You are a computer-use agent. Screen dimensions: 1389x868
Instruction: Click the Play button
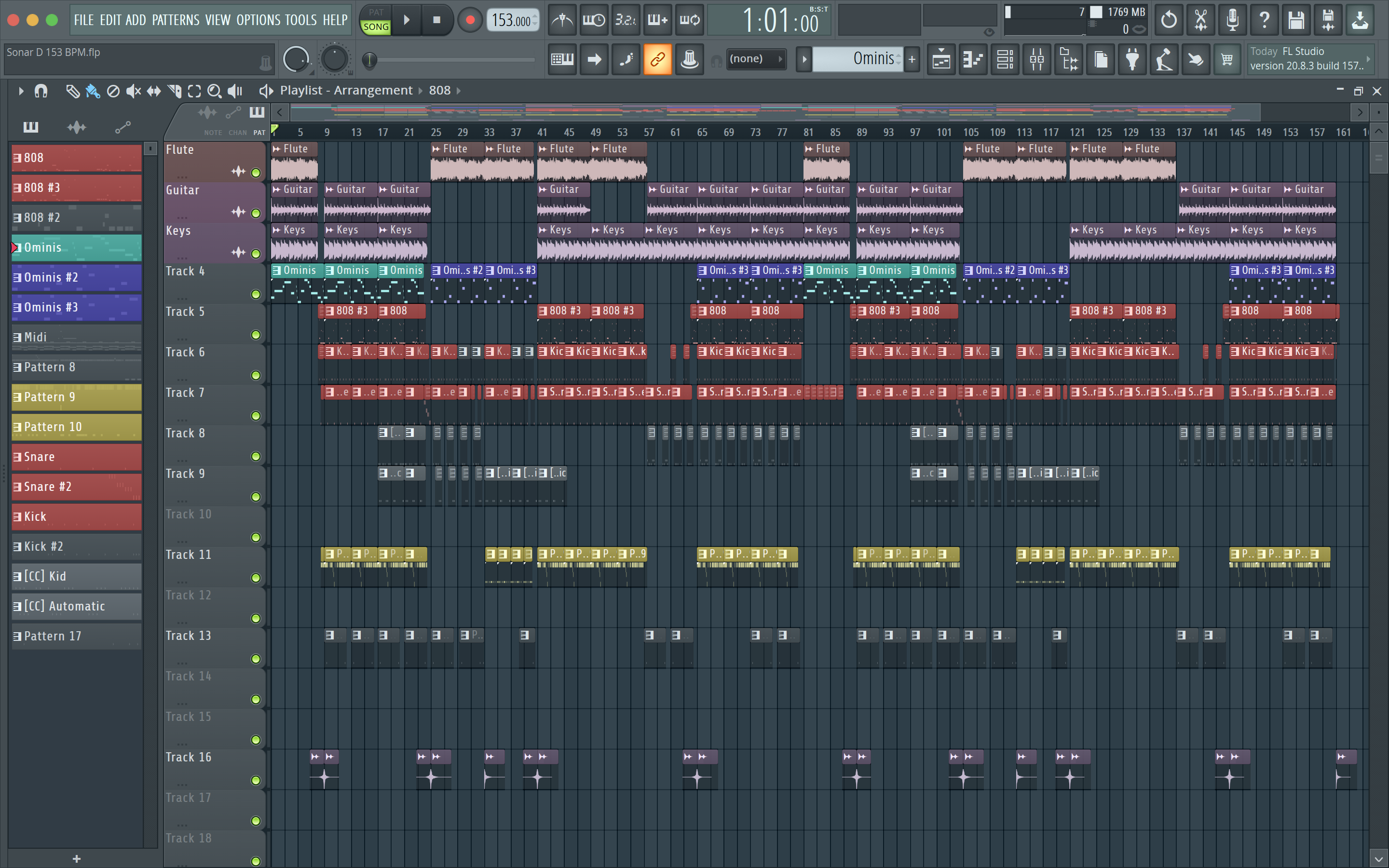pos(407,20)
